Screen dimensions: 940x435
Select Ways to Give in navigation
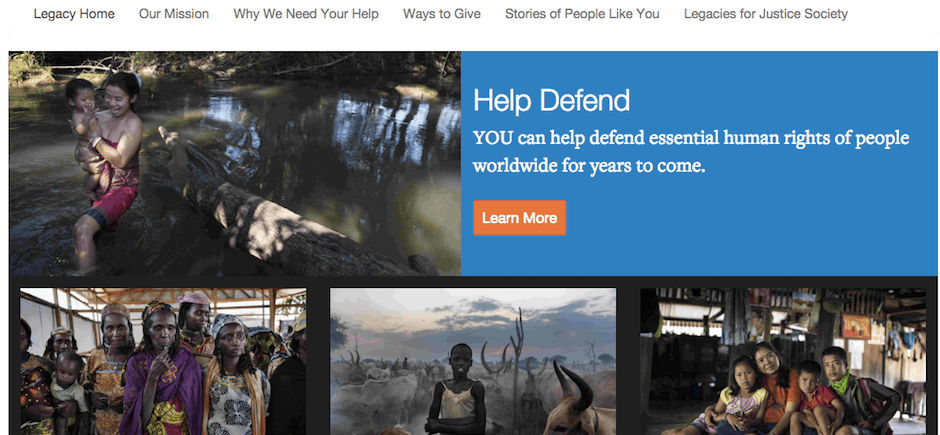click(442, 13)
